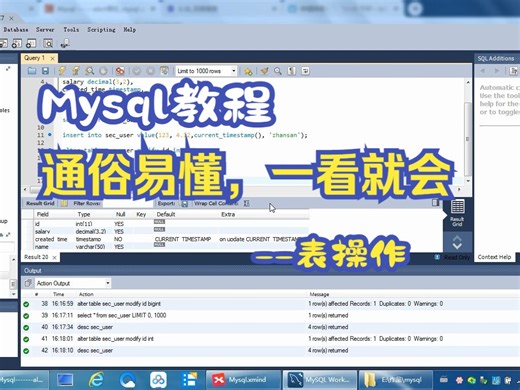Save the script with the floppy disk icon

(45, 71)
